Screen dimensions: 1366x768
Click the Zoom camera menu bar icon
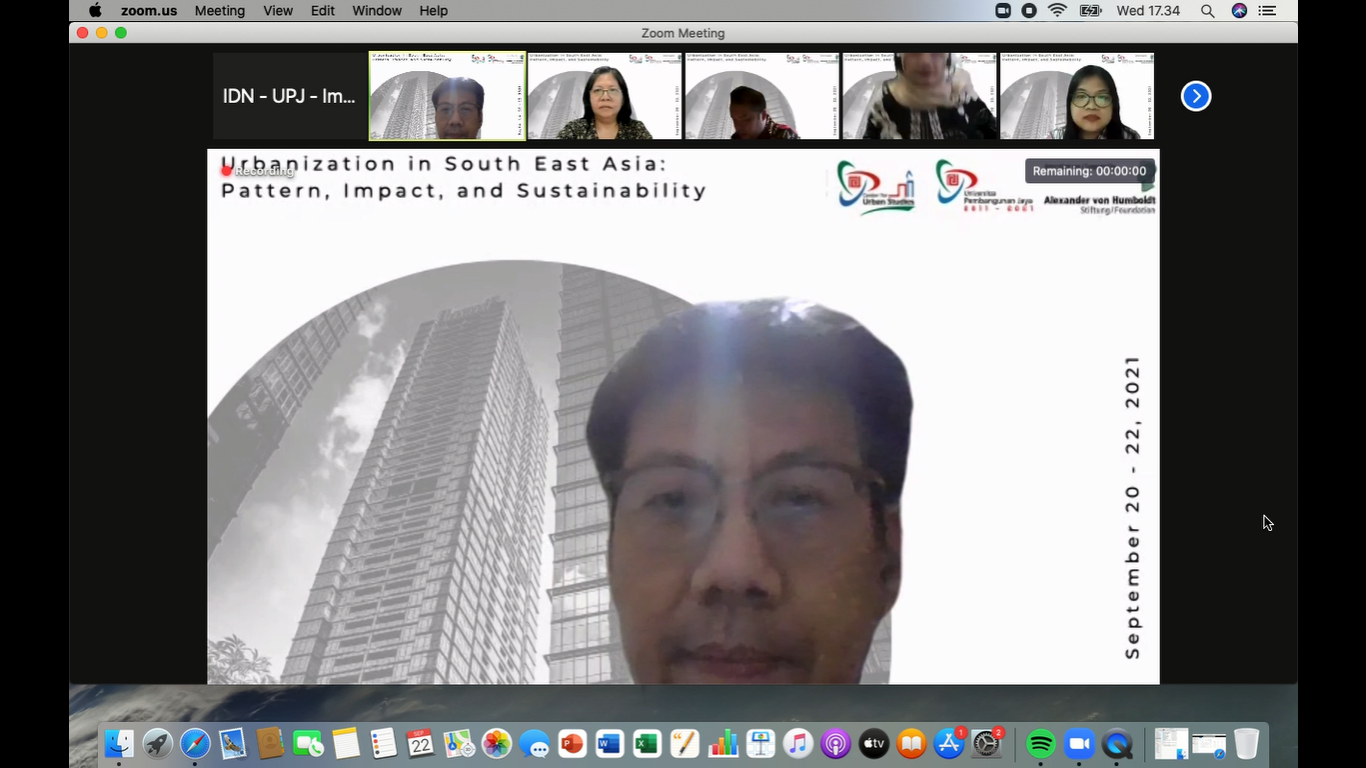pyautogui.click(x=1003, y=10)
